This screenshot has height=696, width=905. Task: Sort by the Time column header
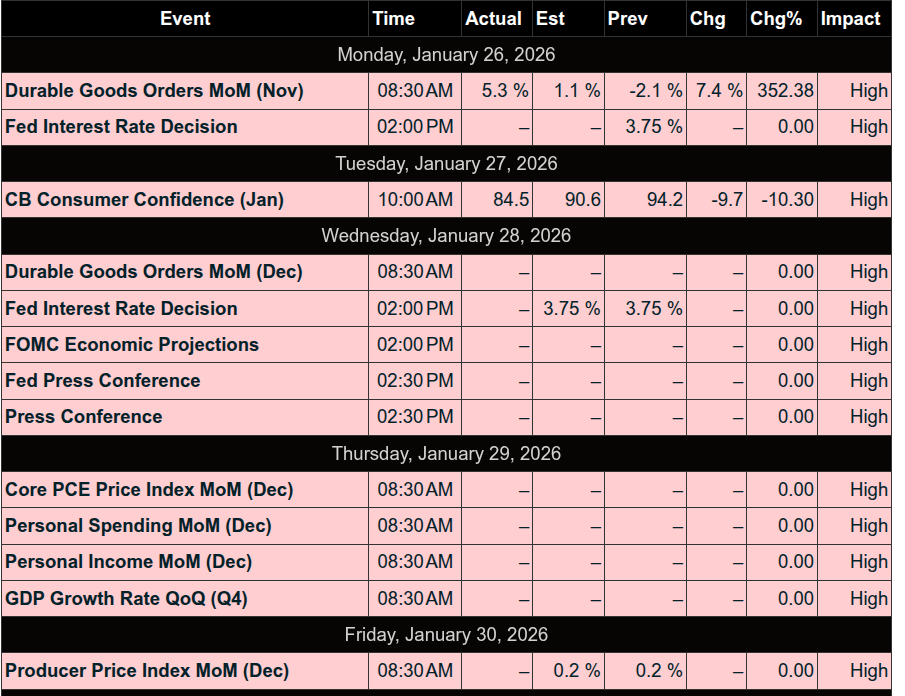393,19
